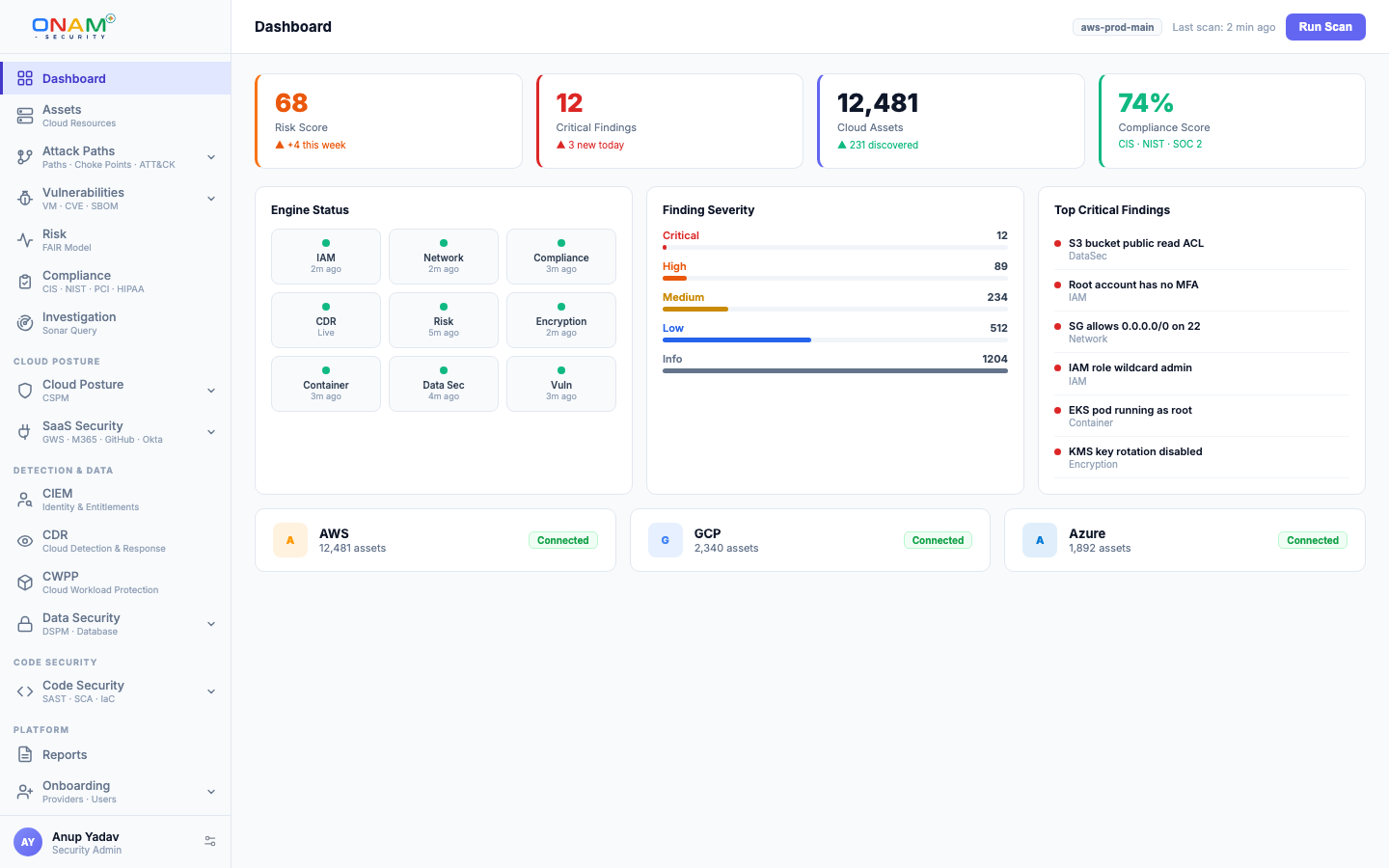Open the Encryption engine status tile

pyautogui.click(x=561, y=320)
